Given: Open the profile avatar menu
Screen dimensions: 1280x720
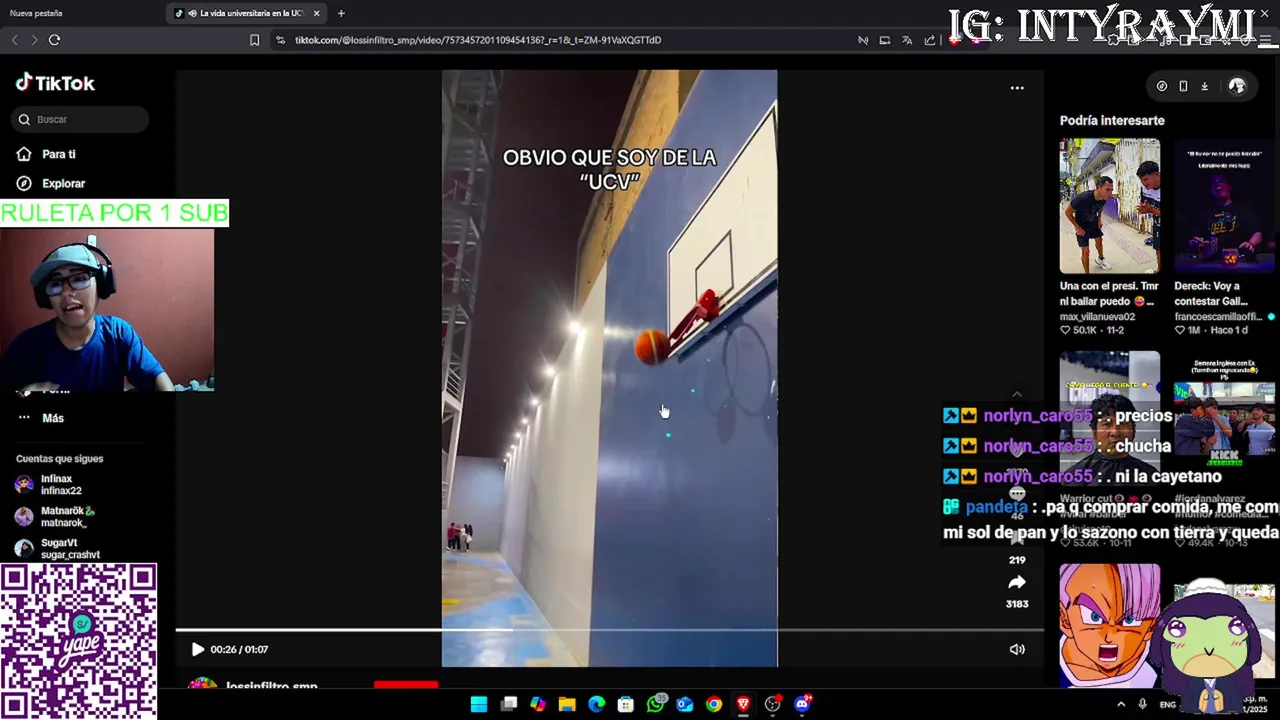Looking at the screenshot, I should click(1237, 86).
